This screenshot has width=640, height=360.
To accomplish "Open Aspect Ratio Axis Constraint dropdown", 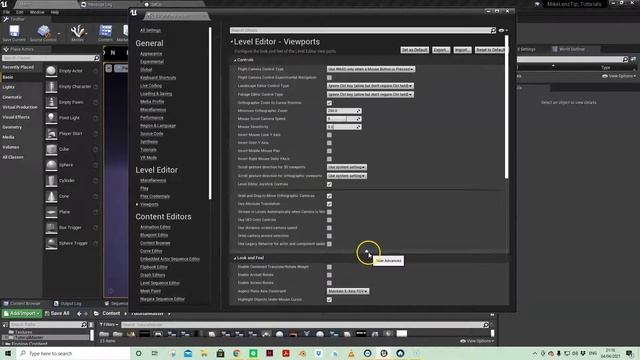I will pyautogui.click(x=348, y=291).
